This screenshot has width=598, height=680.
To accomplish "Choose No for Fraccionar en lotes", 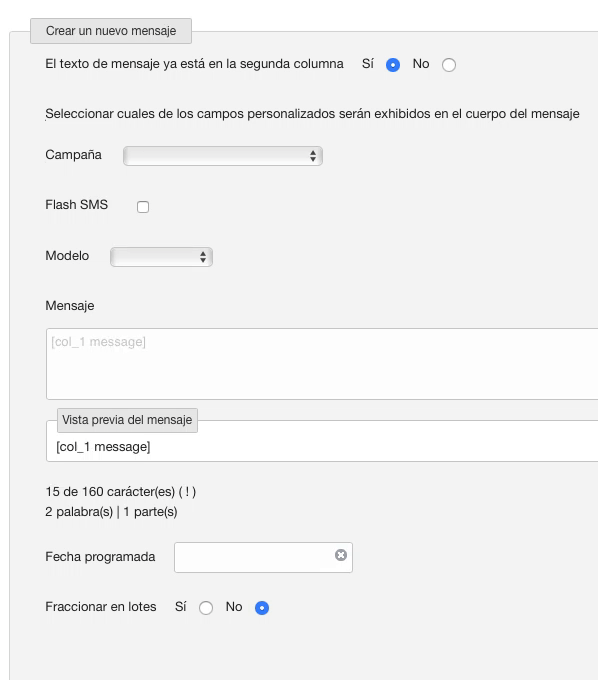I will 262,608.
